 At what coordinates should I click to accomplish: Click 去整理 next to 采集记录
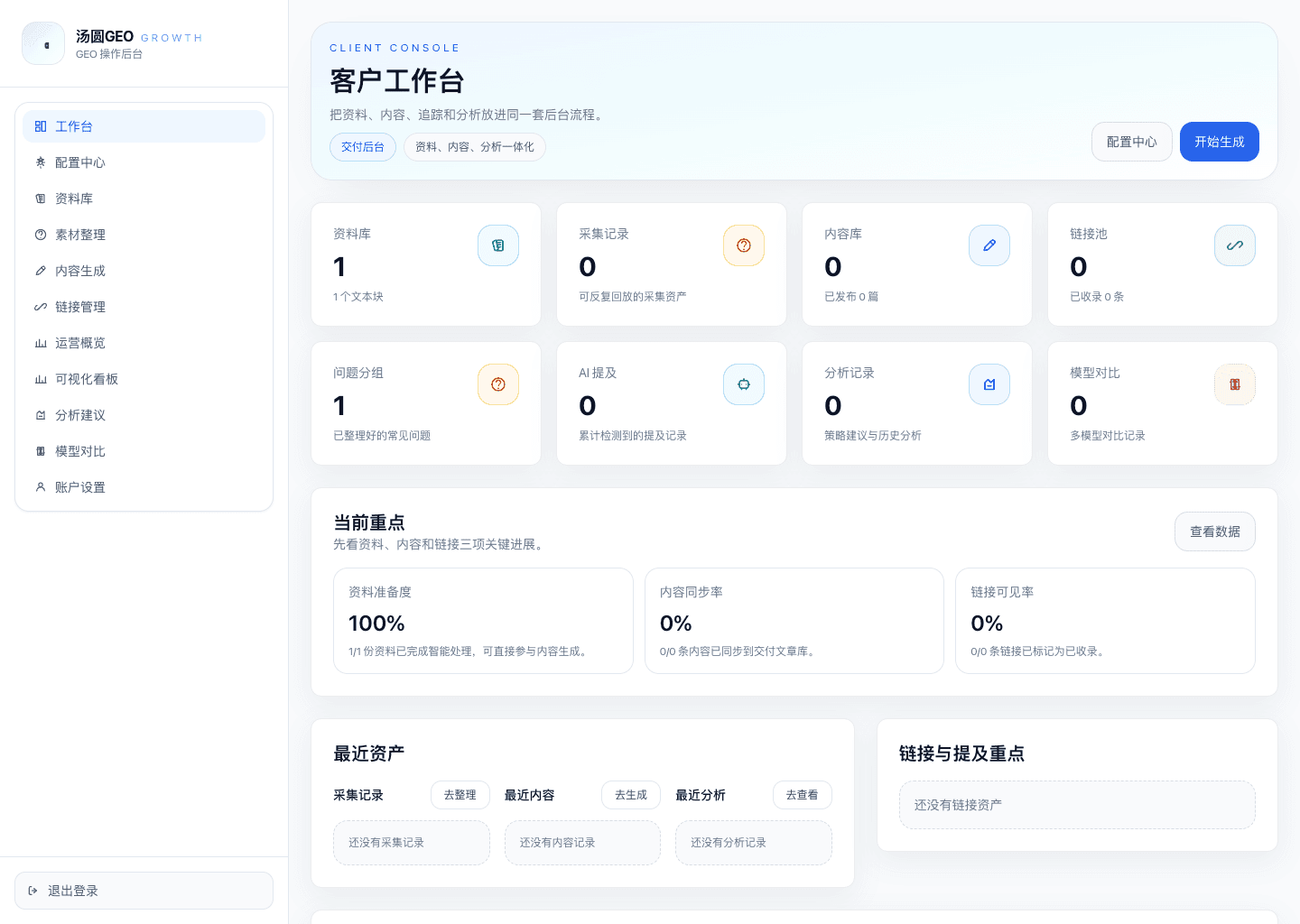[460, 795]
